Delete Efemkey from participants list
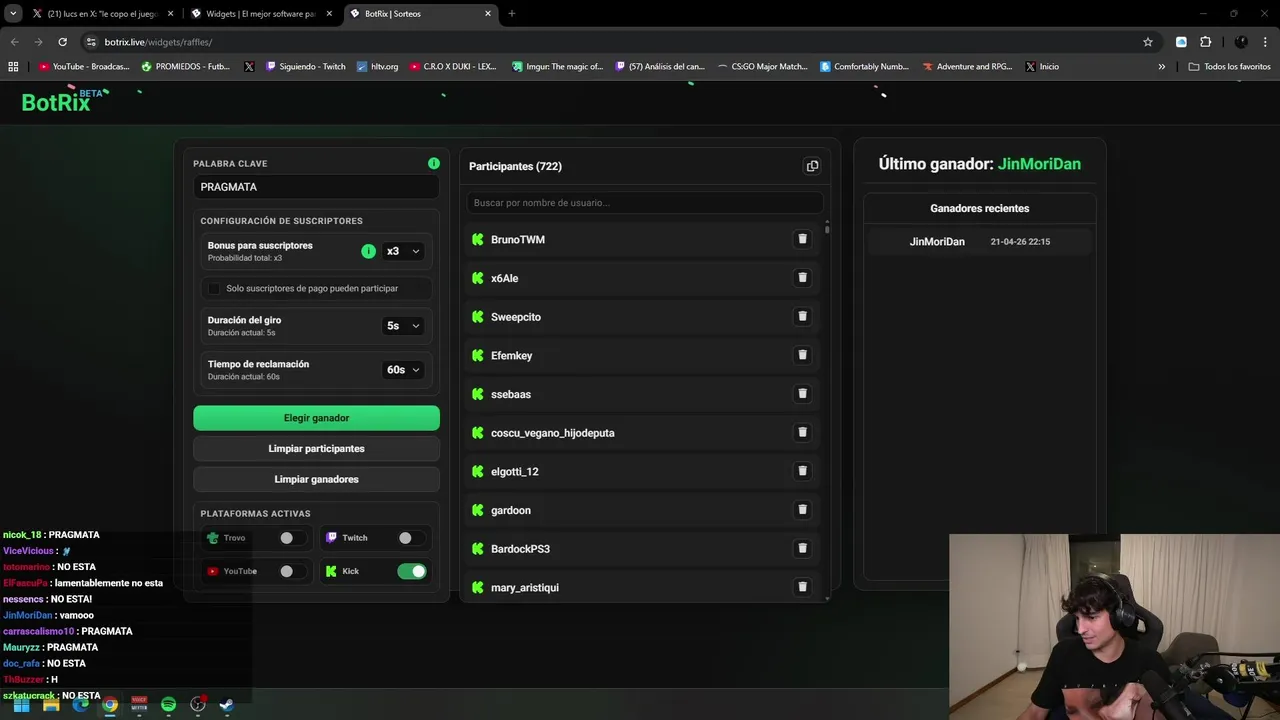Screen dimensions: 1280x720 [802, 355]
